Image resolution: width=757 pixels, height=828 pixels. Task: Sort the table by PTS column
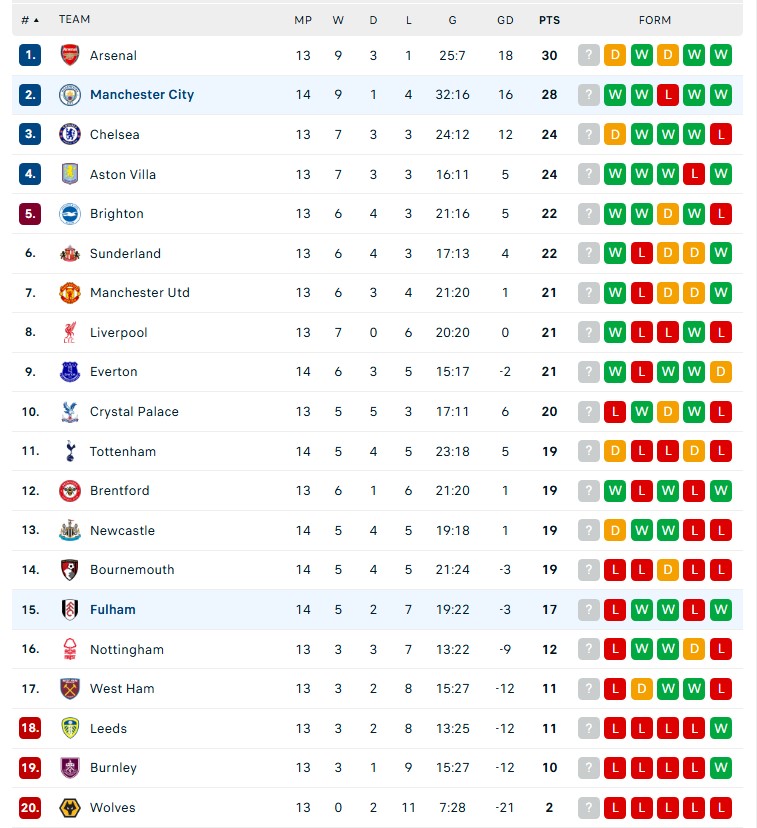(x=548, y=19)
